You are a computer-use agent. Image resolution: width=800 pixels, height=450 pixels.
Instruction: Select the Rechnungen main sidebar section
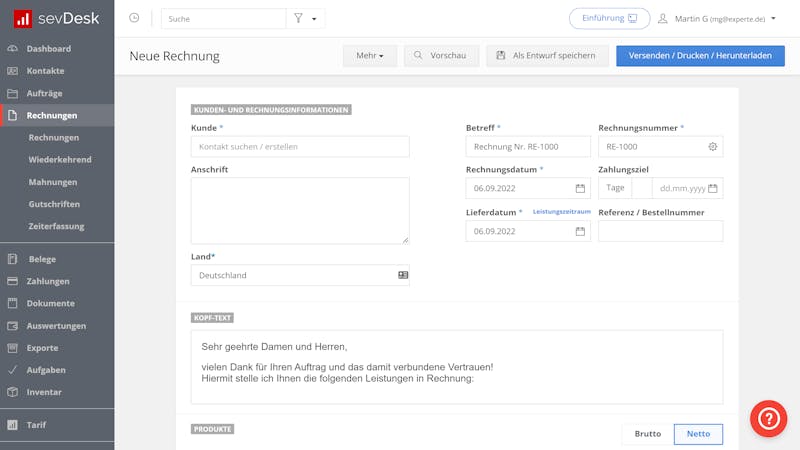[57, 115]
